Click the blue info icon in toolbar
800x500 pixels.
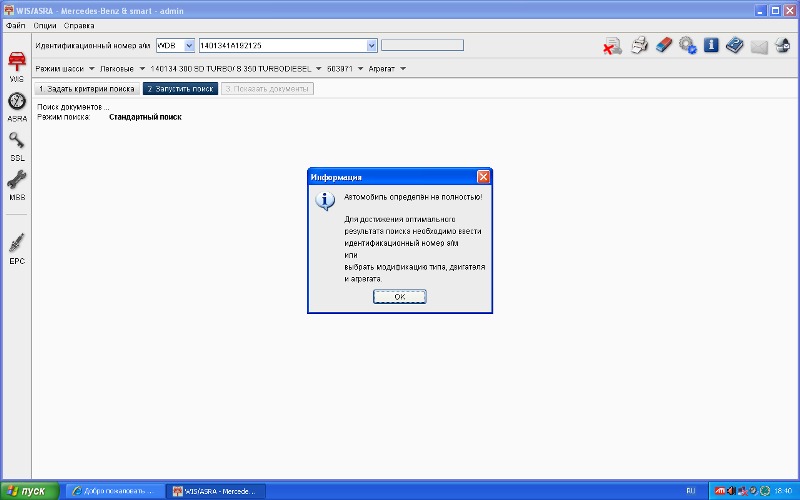[x=711, y=45]
